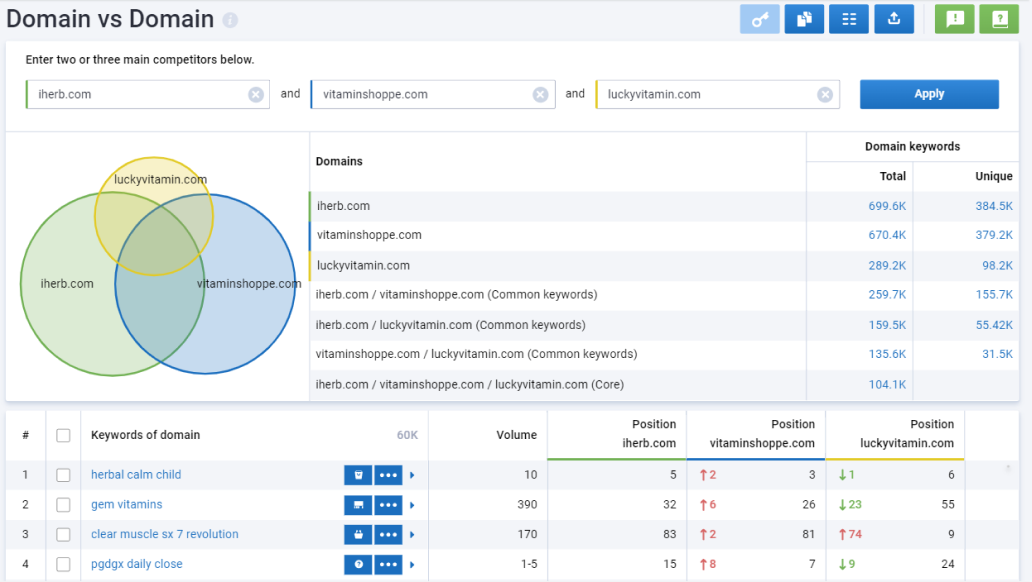Click the export upload icon button
The height and width of the screenshot is (582, 1032).
(894, 19)
